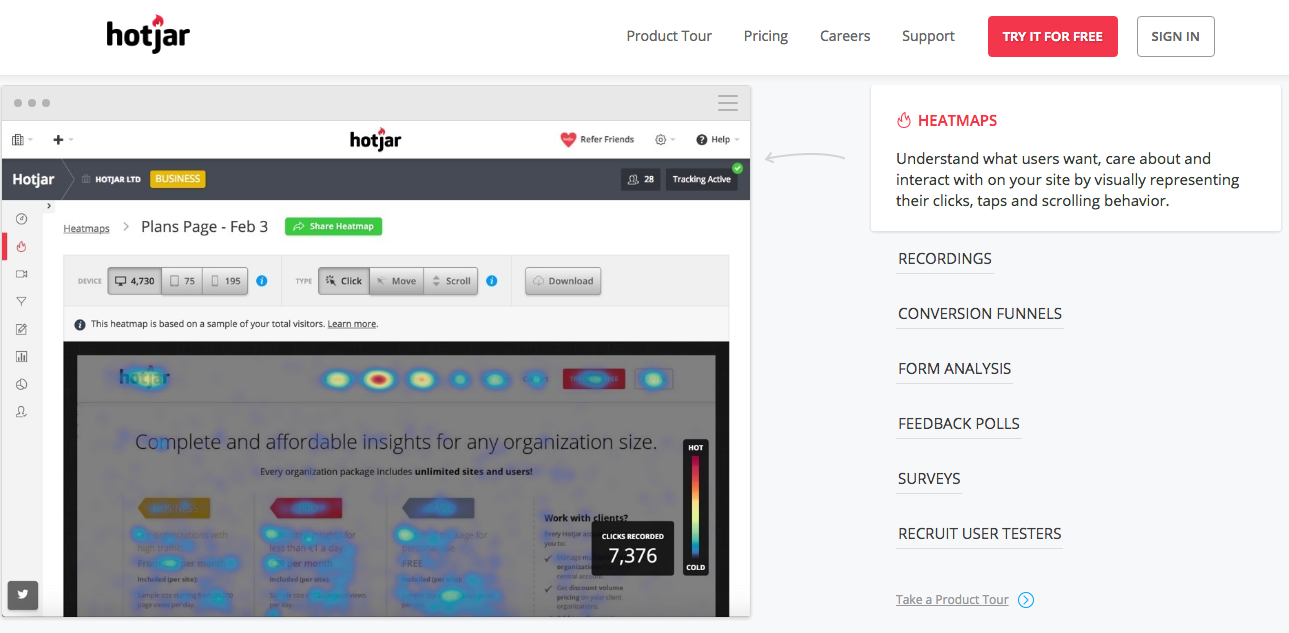This screenshot has height=633, width=1289.
Task: Click the SIGN IN button
Action: 1176,36
